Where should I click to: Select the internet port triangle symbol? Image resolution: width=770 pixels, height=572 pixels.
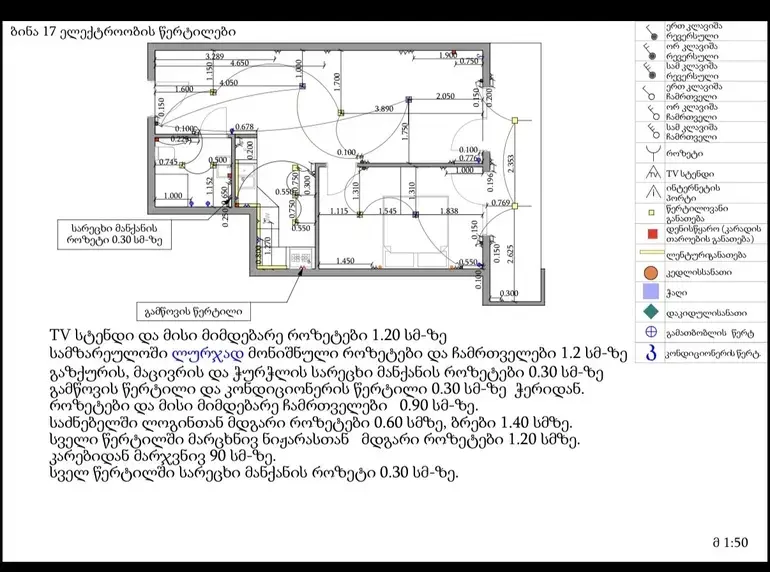653,192
